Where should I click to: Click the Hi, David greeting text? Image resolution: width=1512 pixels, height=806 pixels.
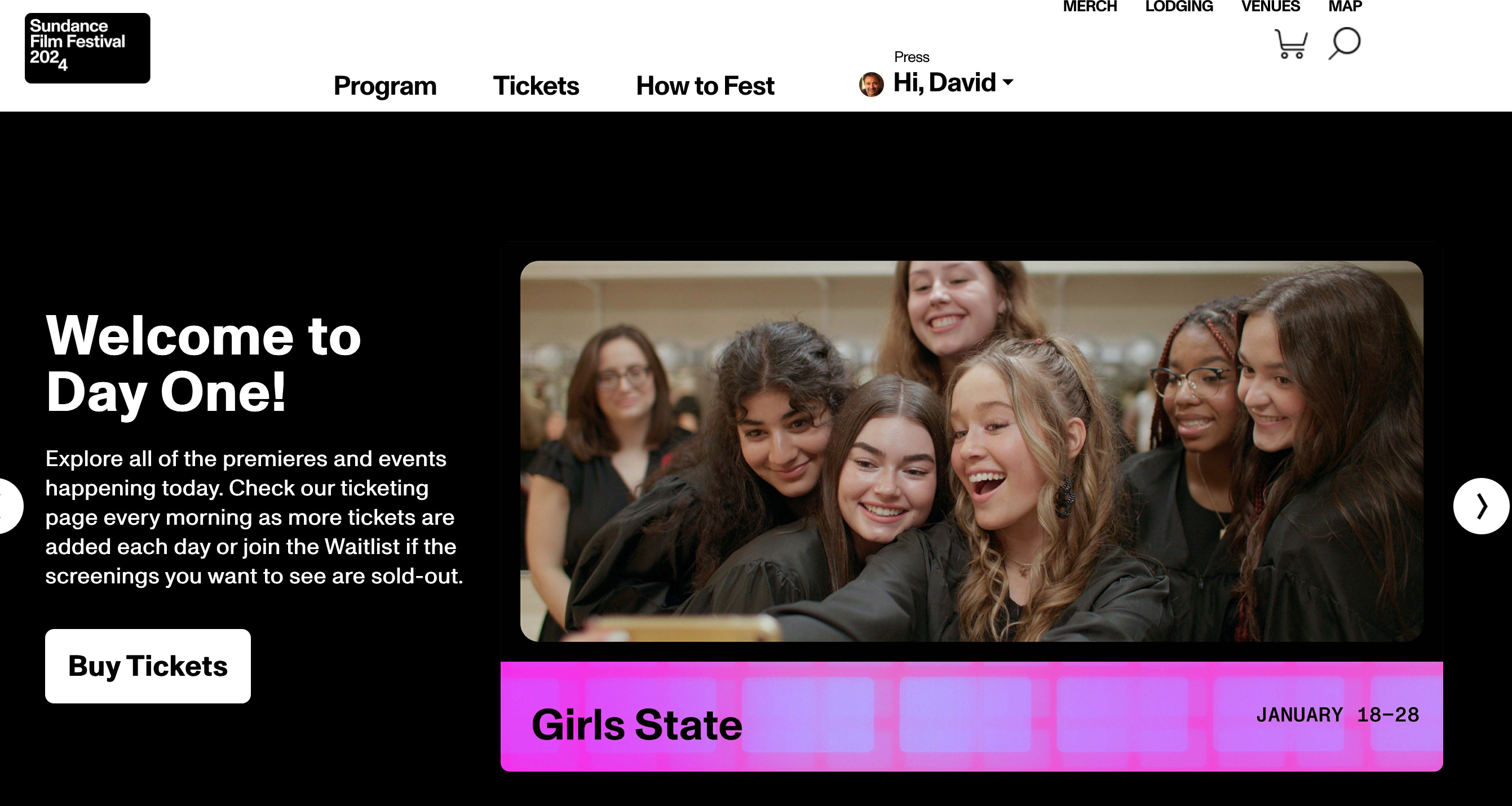[x=944, y=83]
